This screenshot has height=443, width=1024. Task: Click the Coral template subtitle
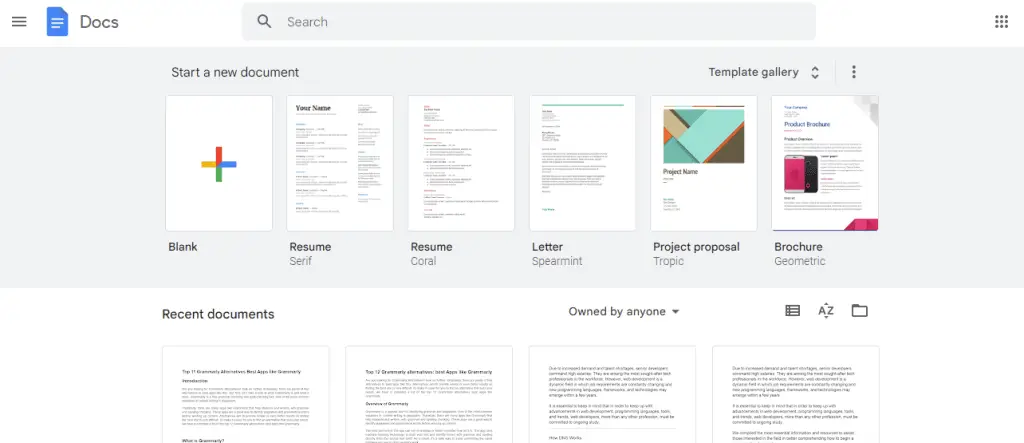tap(423, 261)
